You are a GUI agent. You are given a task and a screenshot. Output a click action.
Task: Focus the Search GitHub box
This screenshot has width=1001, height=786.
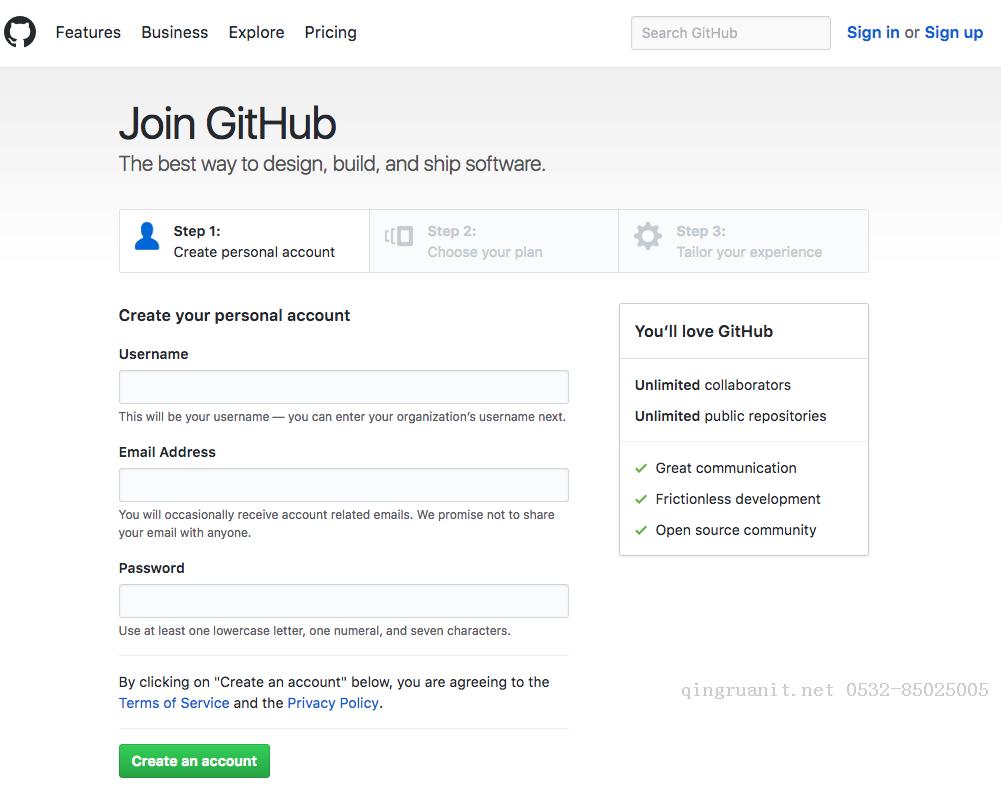730,33
